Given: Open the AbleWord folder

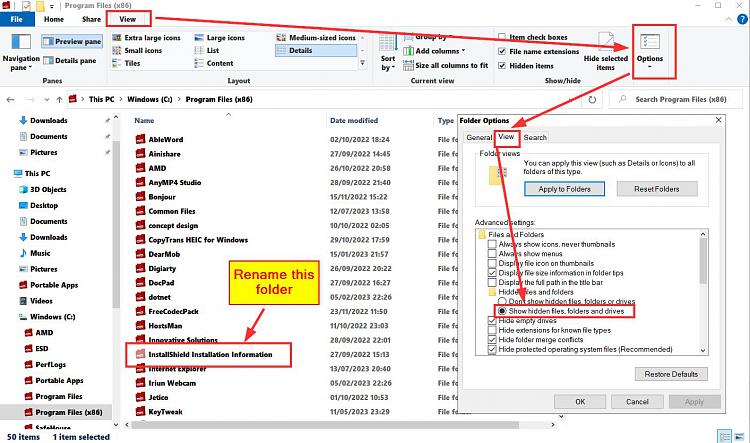Looking at the screenshot, I should 165,140.
